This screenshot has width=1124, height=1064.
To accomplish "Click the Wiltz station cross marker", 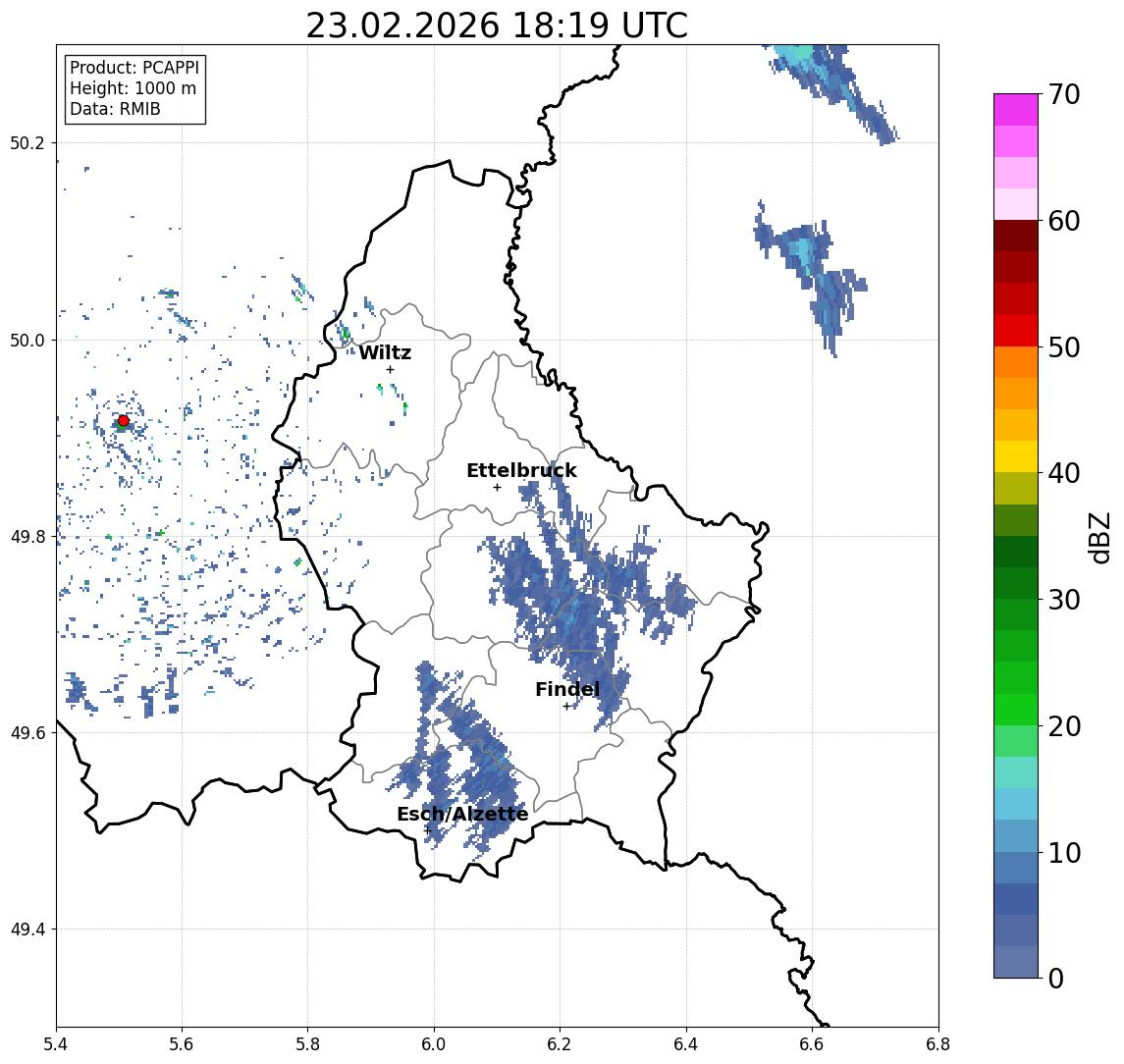I will click(390, 369).
